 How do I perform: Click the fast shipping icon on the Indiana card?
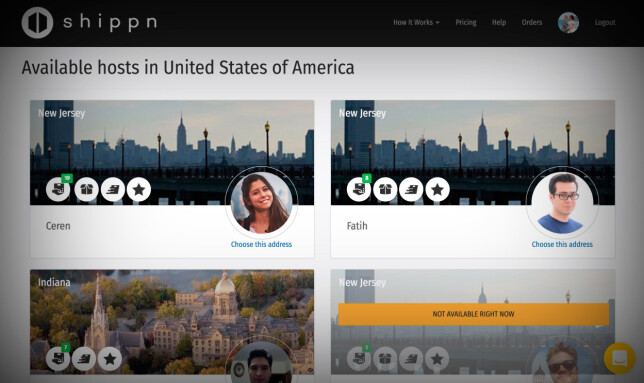[x=84, y=359]
